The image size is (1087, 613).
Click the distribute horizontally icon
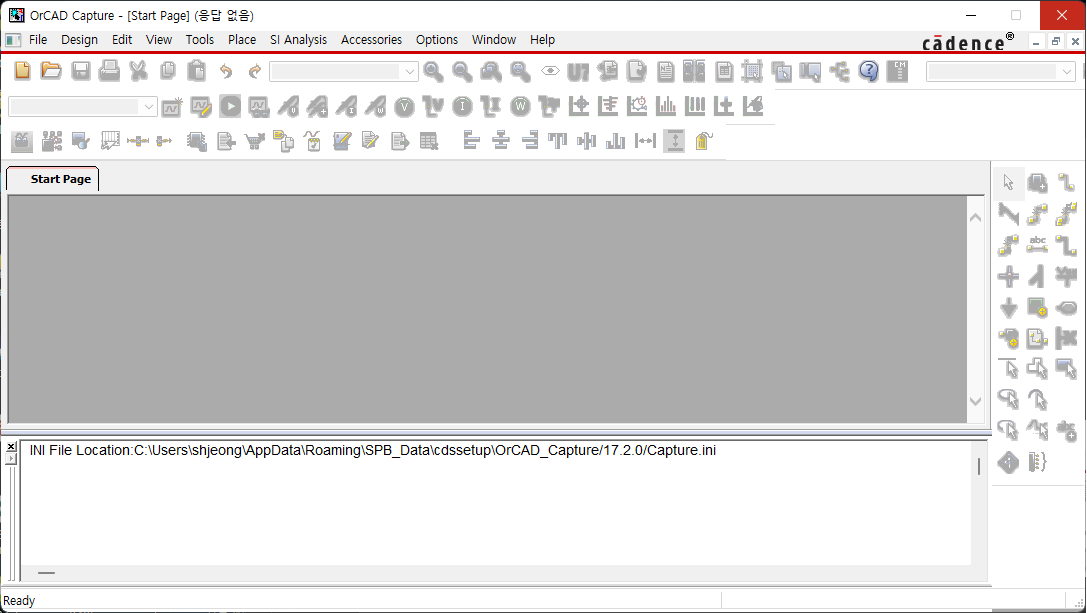click(x=645, y=141)
